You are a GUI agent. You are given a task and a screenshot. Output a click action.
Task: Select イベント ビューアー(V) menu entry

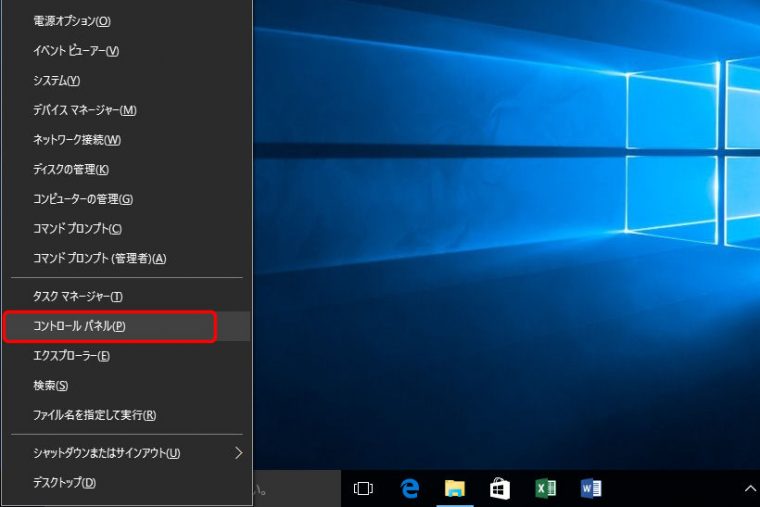pos(127,51)
